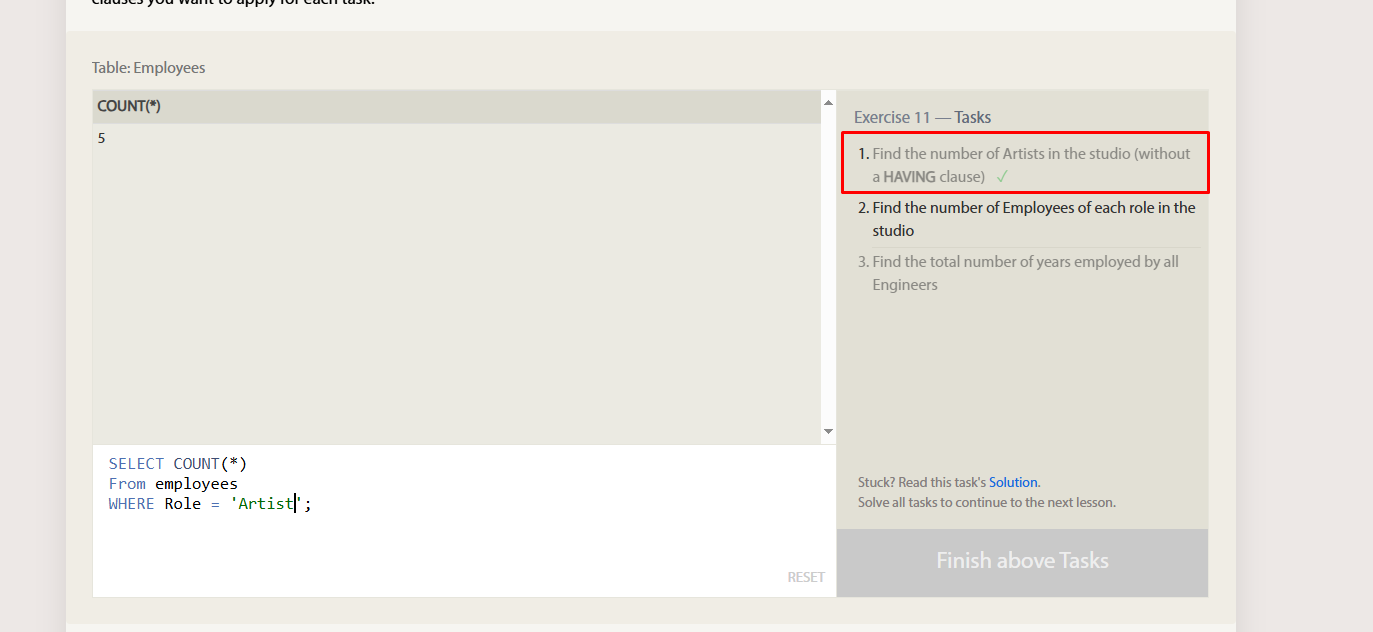Click the 'Artist' string in the query
This screenshot has height=632, width=1373.
coord(267,504)
